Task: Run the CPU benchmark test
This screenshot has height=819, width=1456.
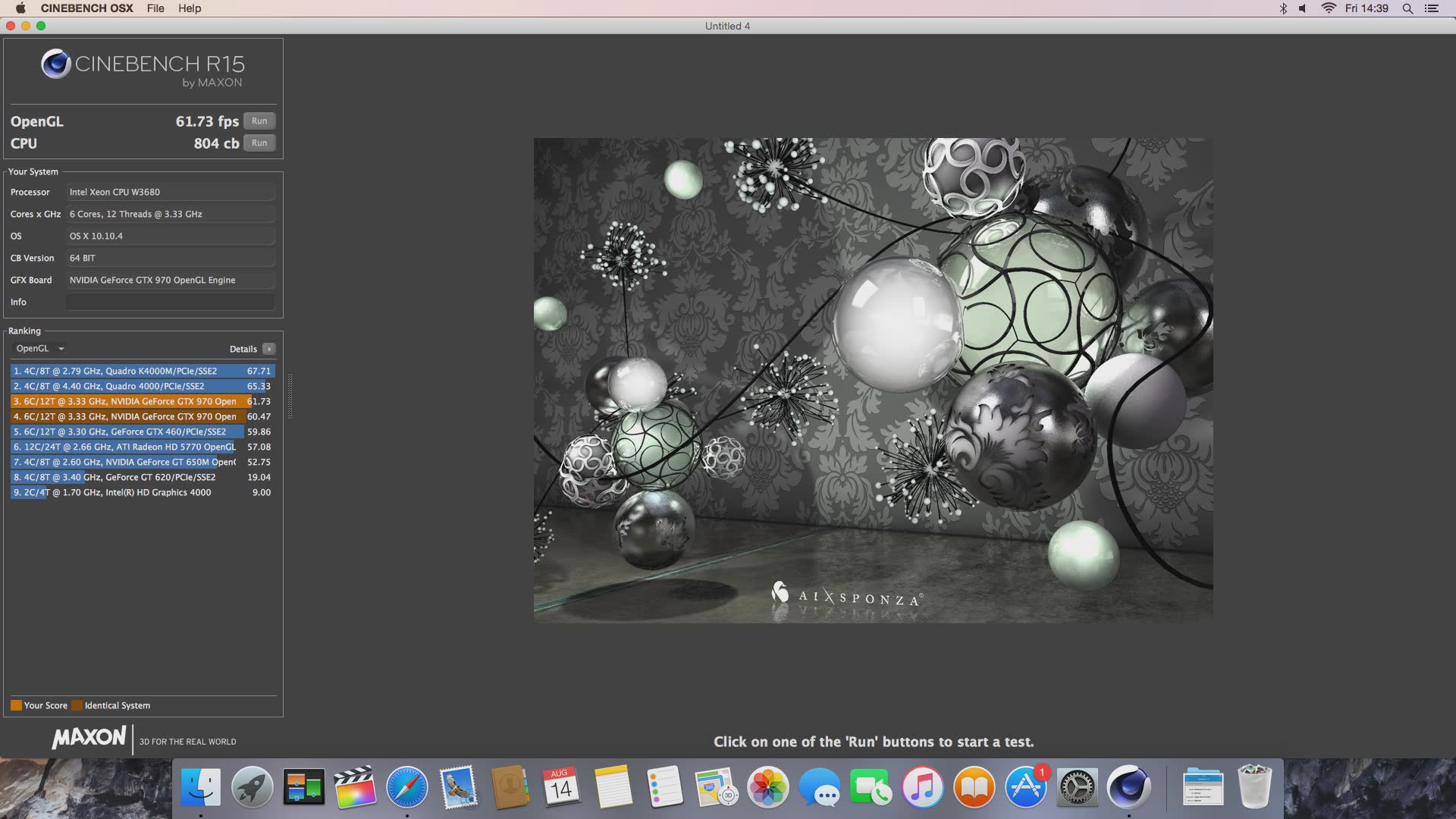Action: tap(259, 143)
